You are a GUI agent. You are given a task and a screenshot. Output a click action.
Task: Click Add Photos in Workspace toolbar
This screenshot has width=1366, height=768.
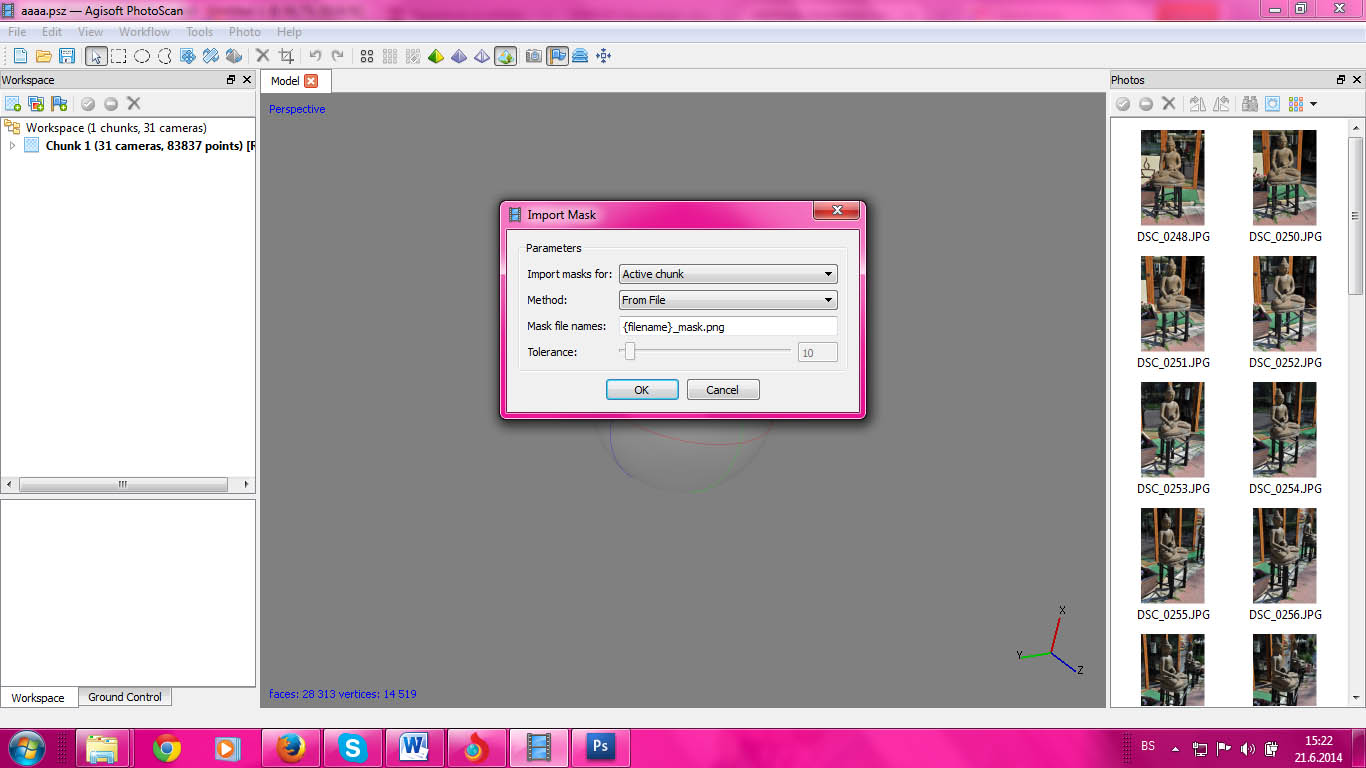pos(36,103)
